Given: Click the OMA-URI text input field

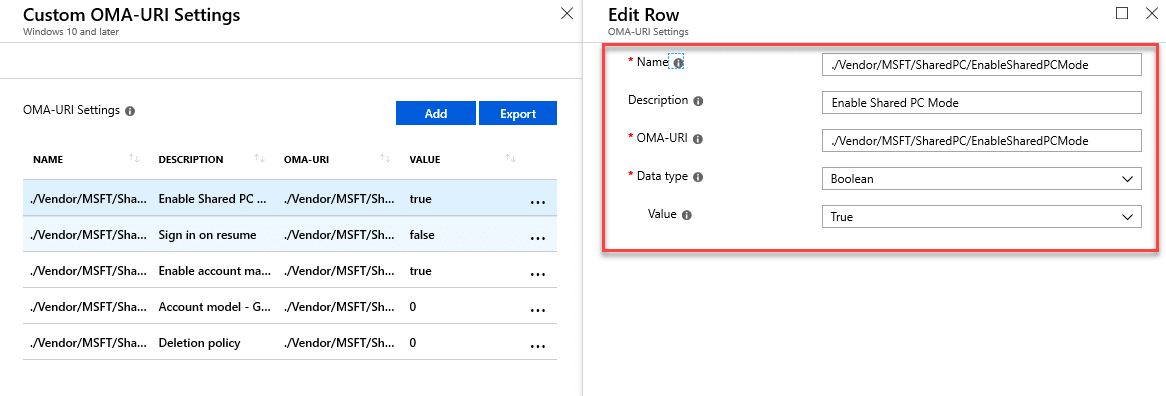Looking at the screenshot, I should [982, 140].
